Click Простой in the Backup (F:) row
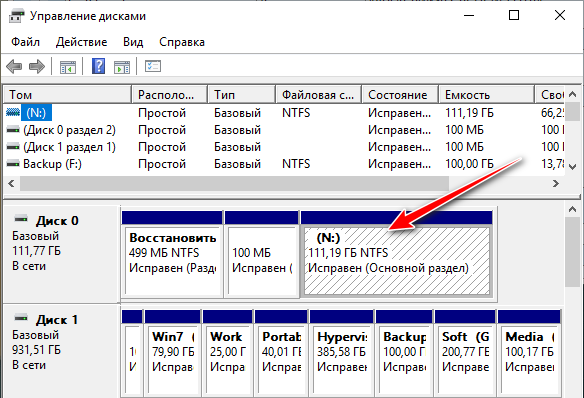Image resolution: width=584 pixels, height=398 pixels. [162, 164]
